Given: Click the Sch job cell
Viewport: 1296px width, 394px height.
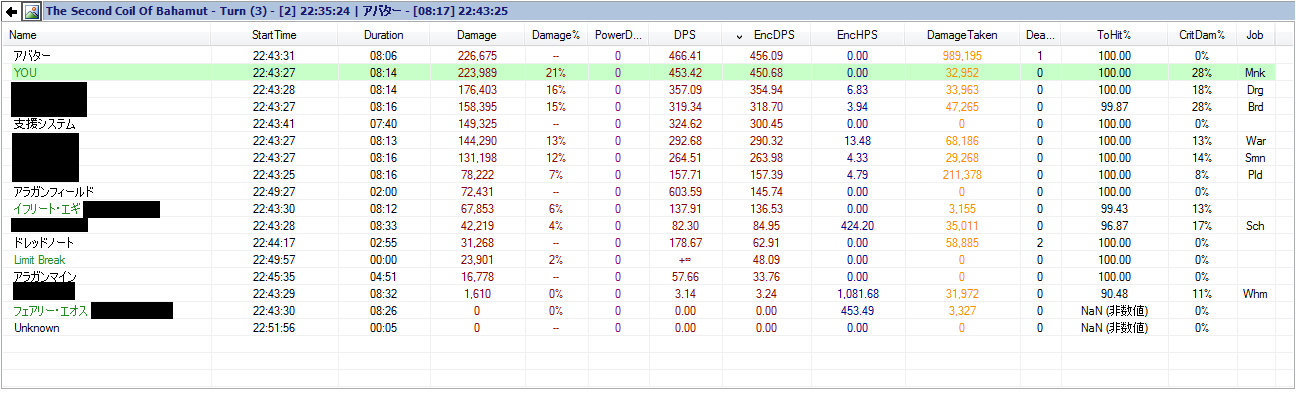Looking at the screenshot, I should pos(1255,226).
